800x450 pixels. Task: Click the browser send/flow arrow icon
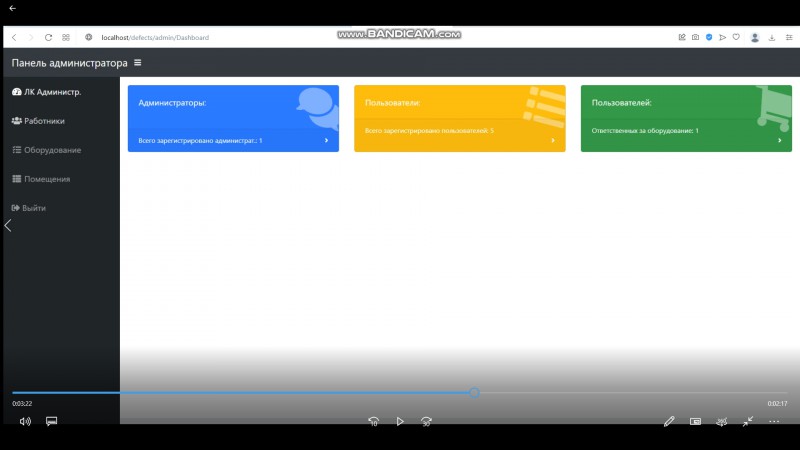click(x=722, y=37)
